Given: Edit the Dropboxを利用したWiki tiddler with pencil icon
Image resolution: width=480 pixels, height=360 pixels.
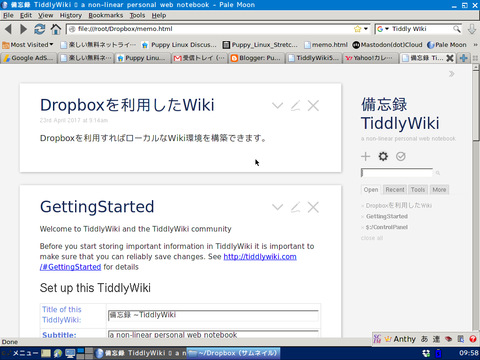Looking at the screenshot, I should tap(295, 106).
